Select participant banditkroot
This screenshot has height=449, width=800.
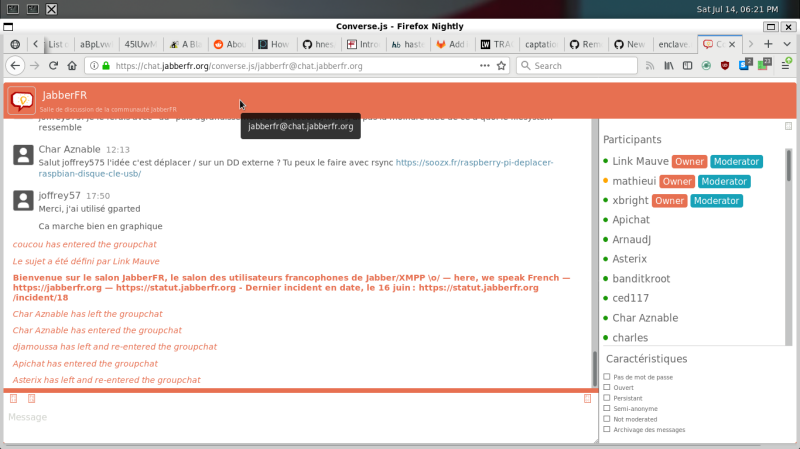641,279
